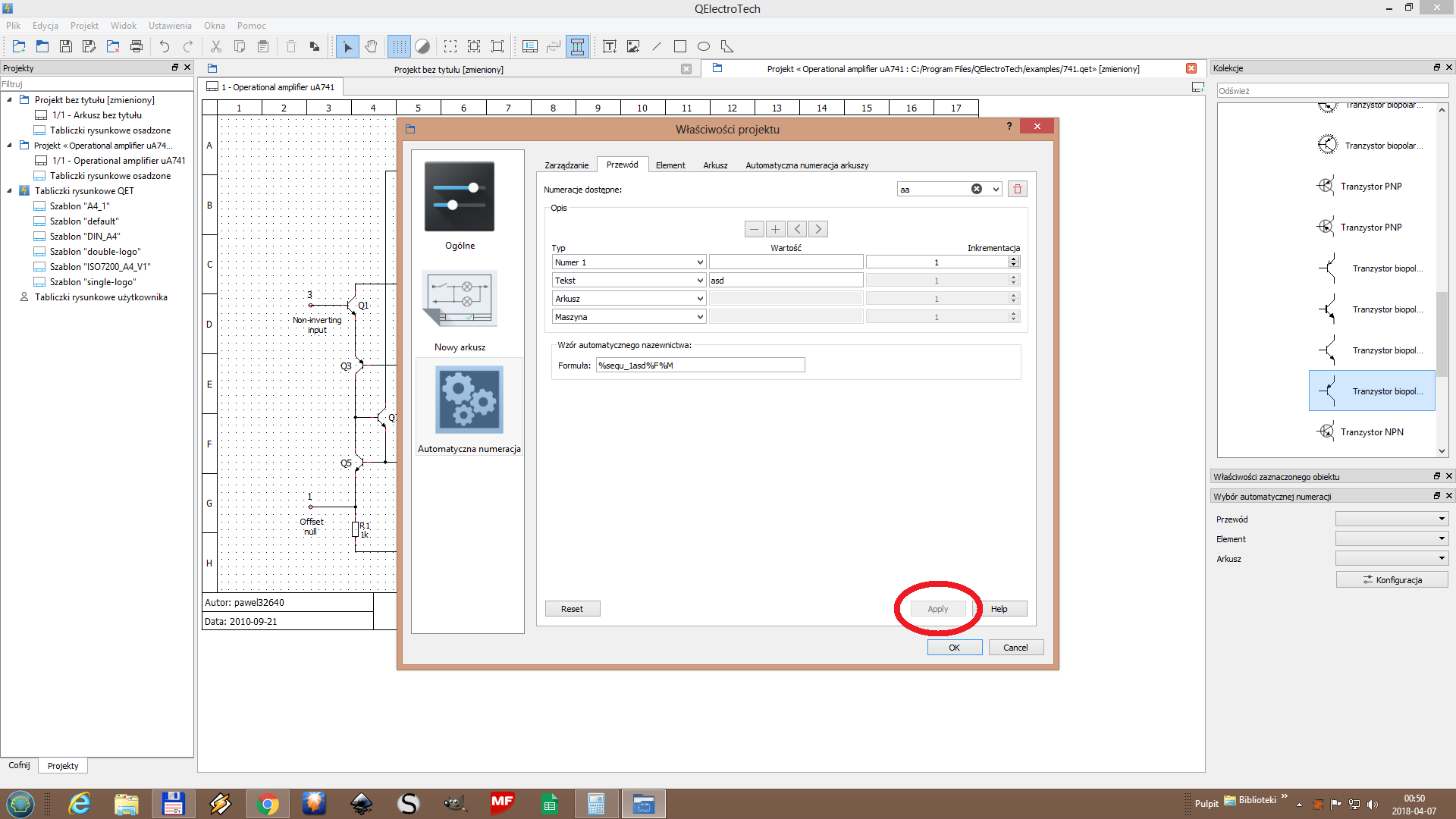Delete the selected numbering with trash icon
The height and width of the screenshot is (819, 1456).
[x=1018, y=190]
